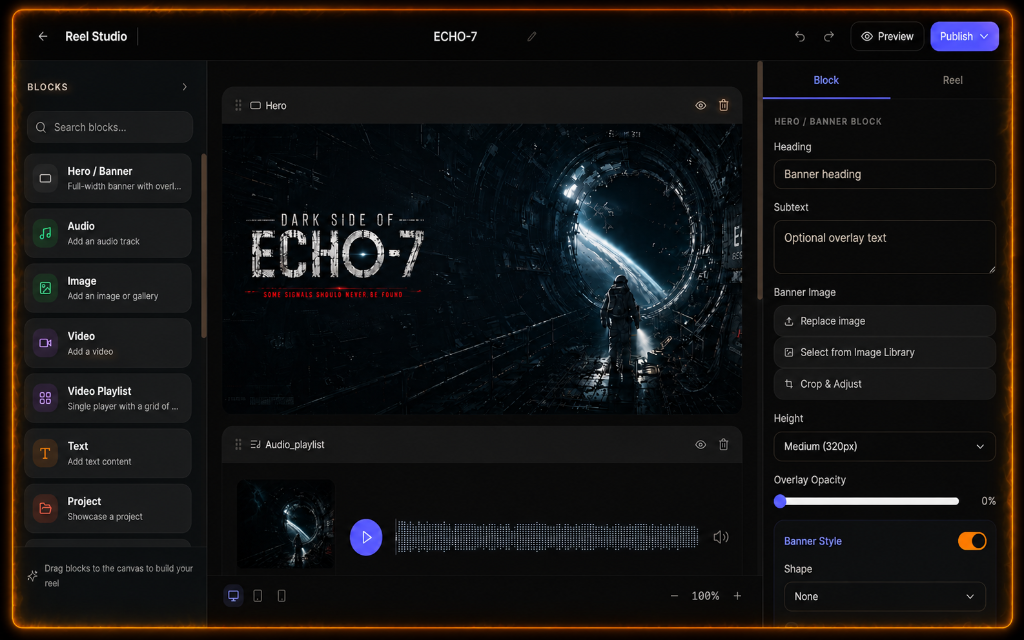
Task: Switch to tablet preview mode
Action: (x=258, y=596)
